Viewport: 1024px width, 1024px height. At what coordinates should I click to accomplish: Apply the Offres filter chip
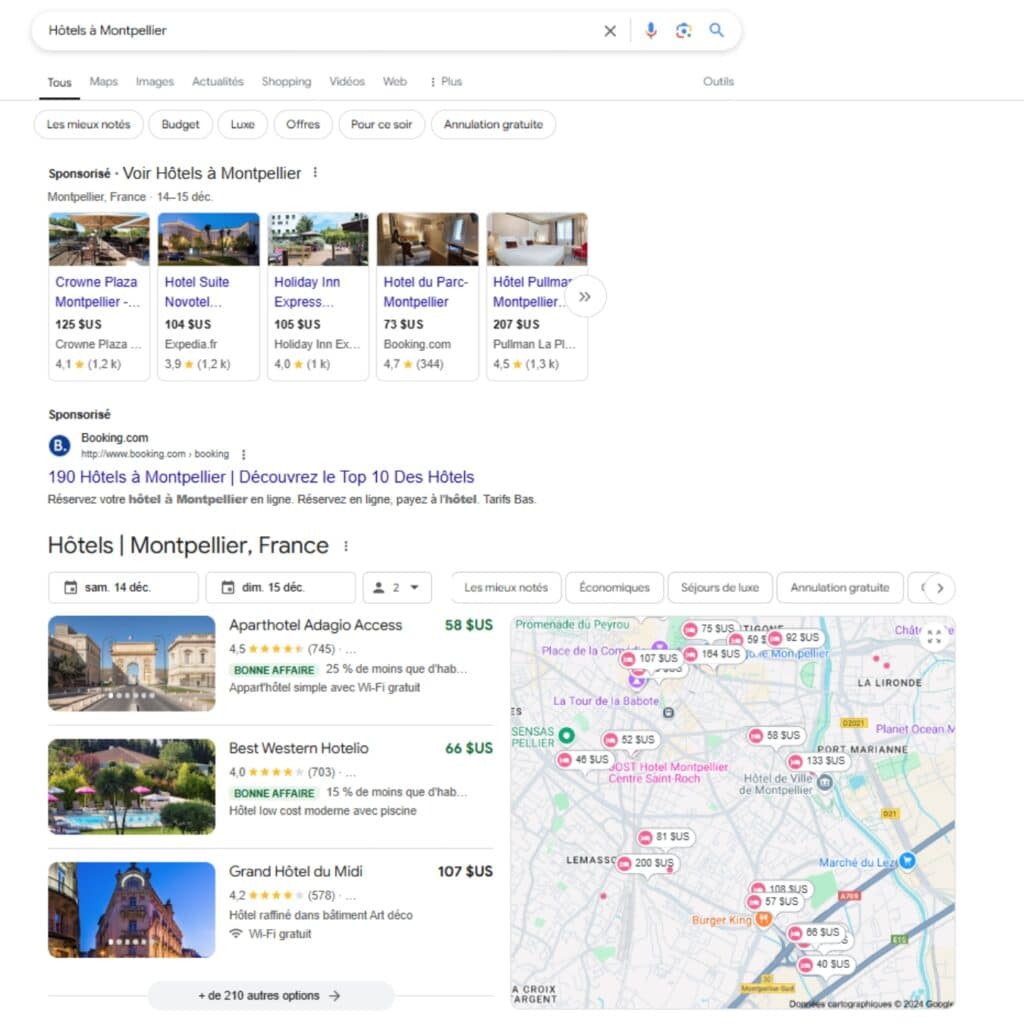[303, 124]
